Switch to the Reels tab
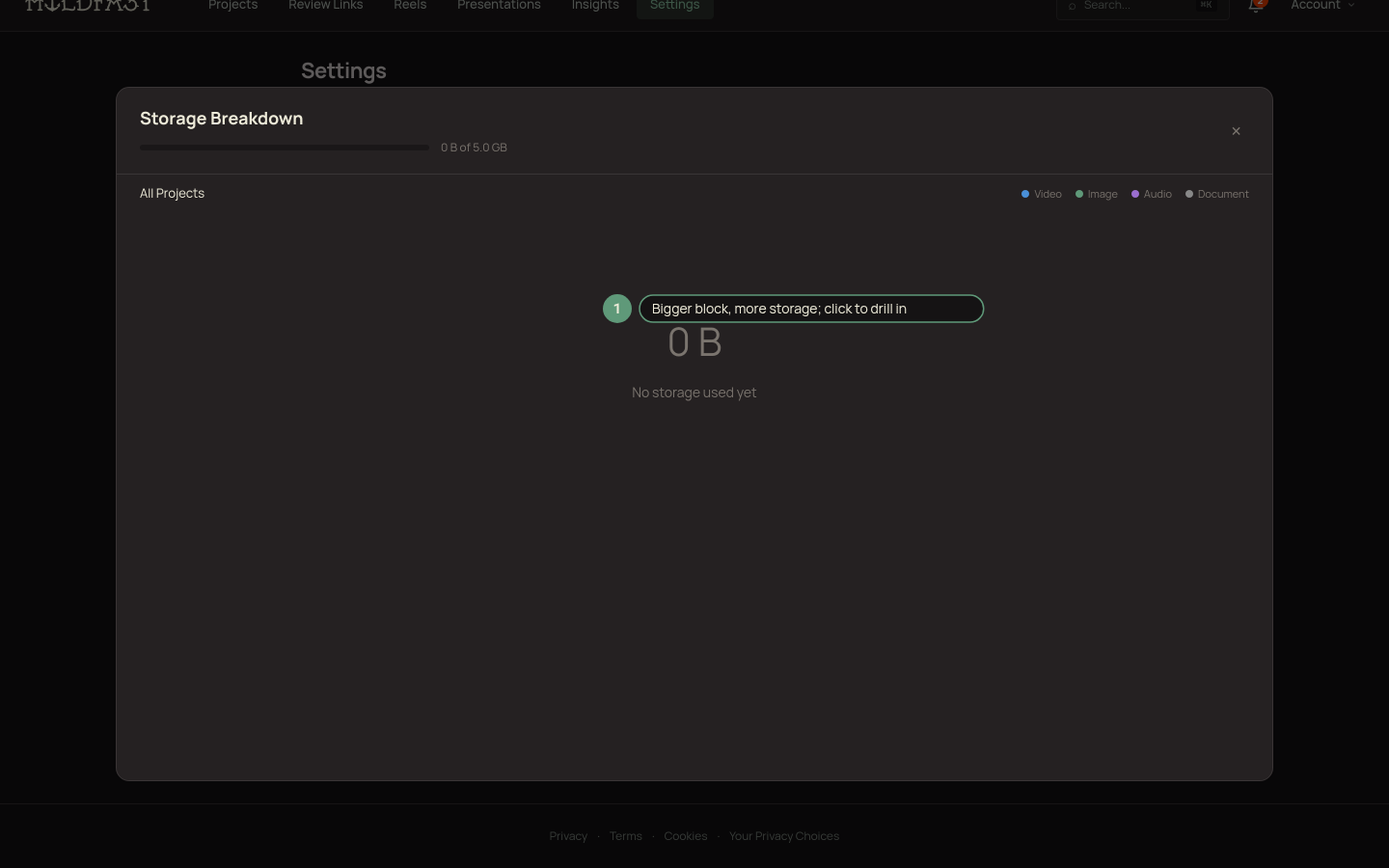1389x868 pixels. click(410, 6)
